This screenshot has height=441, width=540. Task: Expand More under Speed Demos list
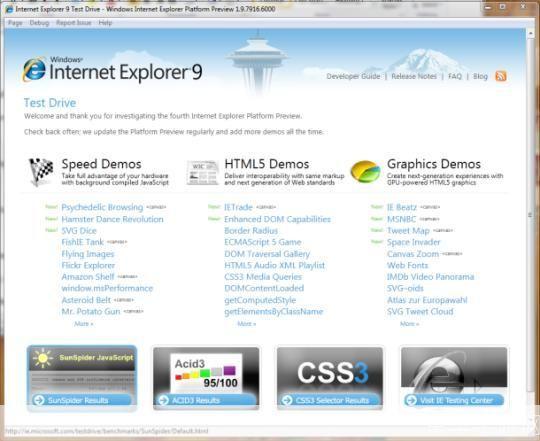tap(84, 324)
